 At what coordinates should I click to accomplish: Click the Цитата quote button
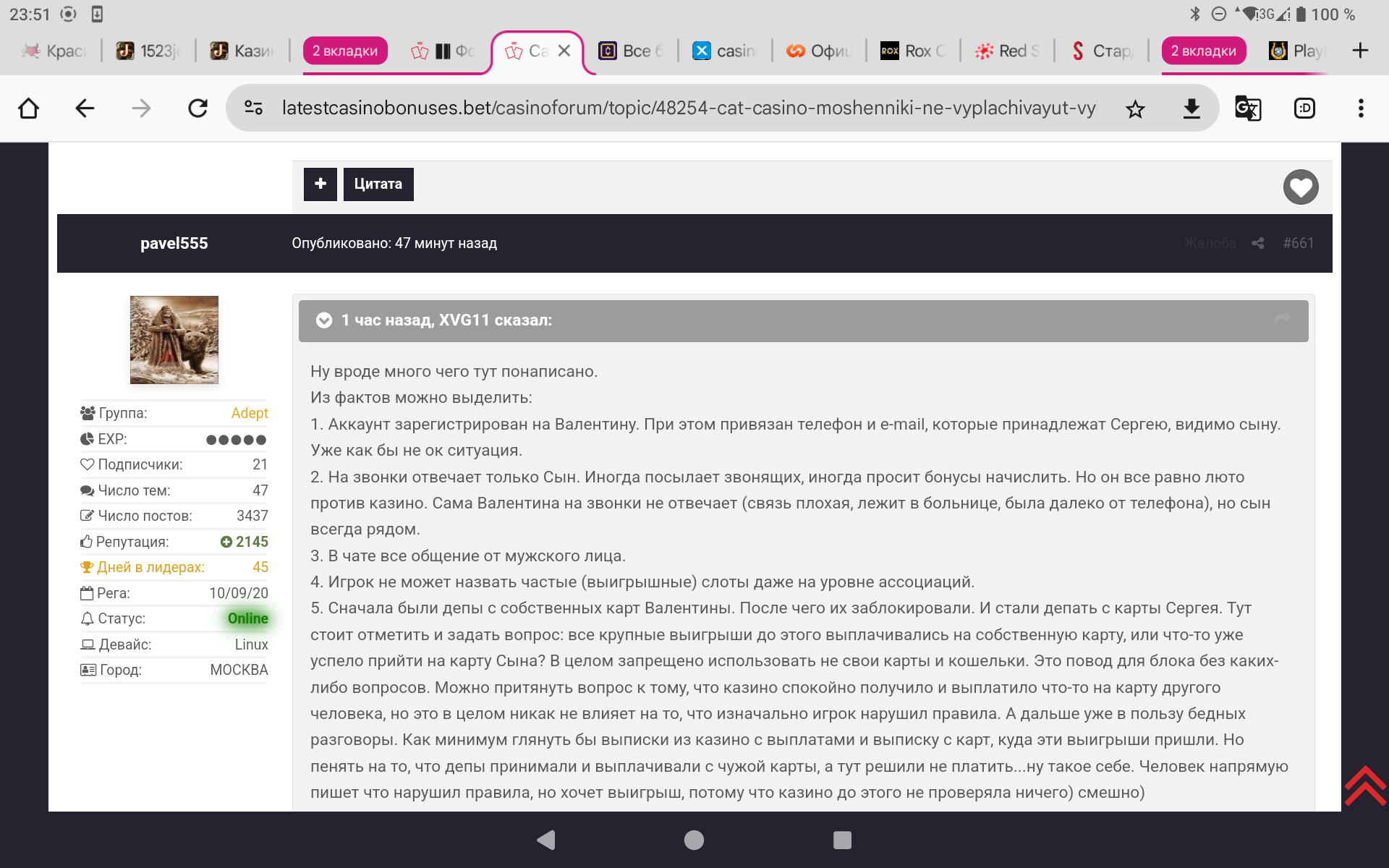point(378,184)
